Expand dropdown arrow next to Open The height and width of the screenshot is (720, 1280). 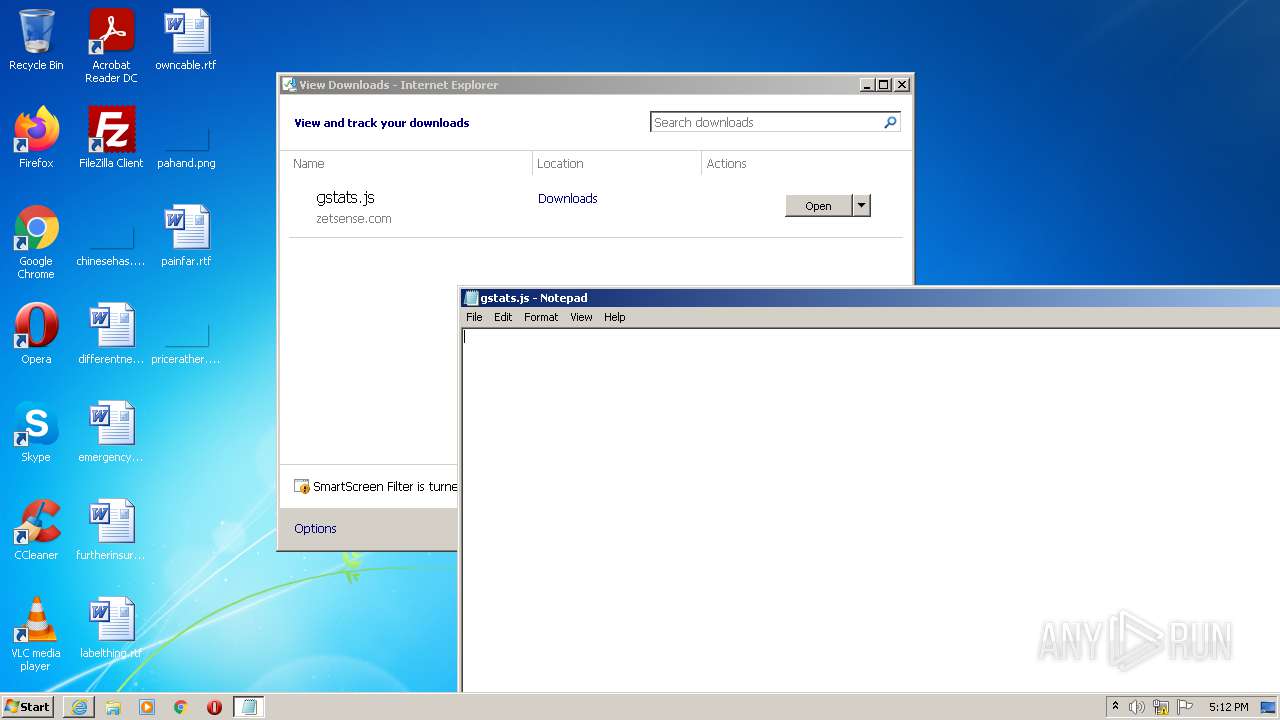(x=861, y=206)
